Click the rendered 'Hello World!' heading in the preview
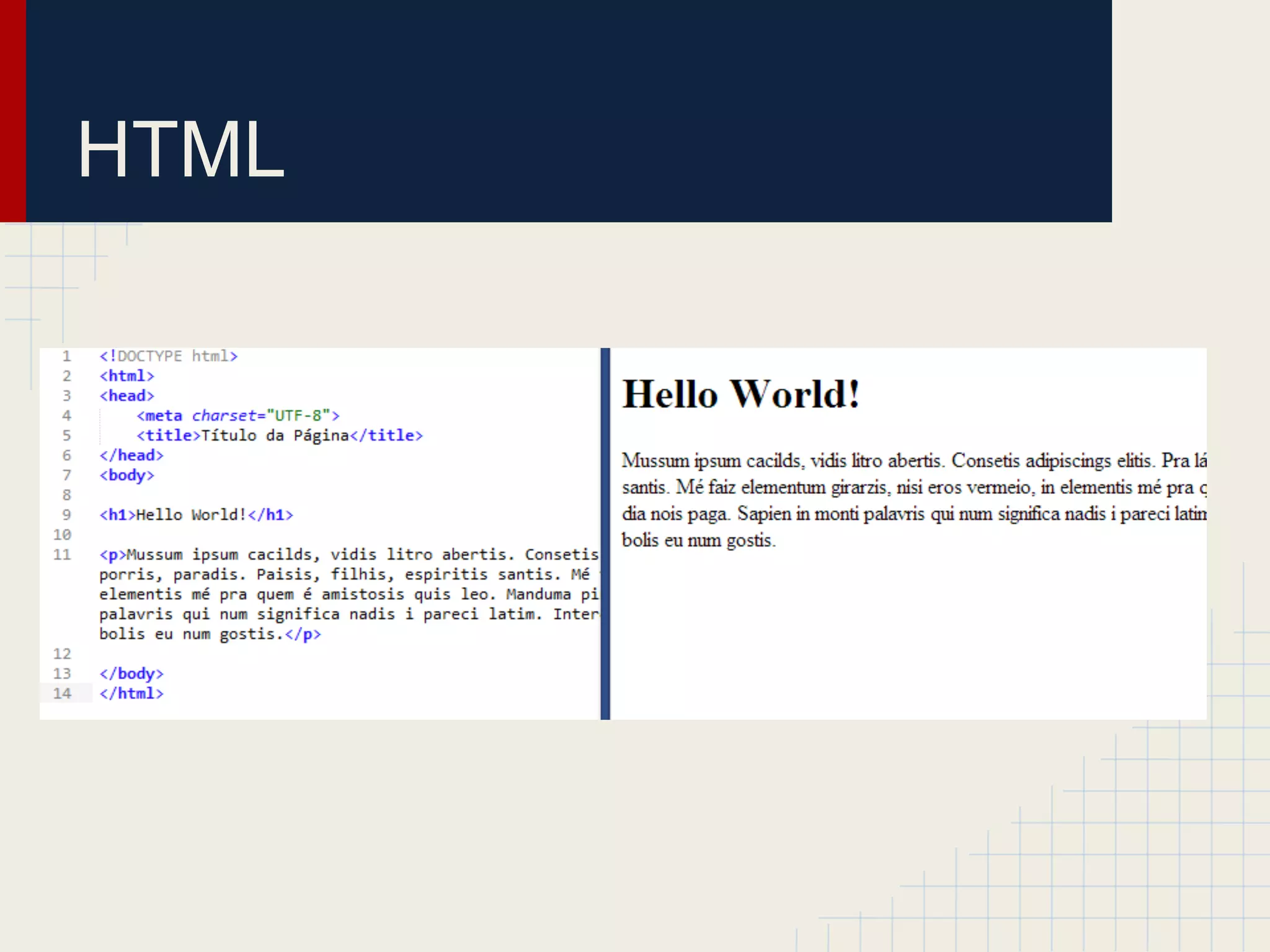The width and height of the screenshot is (1270, 952). coord(741,394)
